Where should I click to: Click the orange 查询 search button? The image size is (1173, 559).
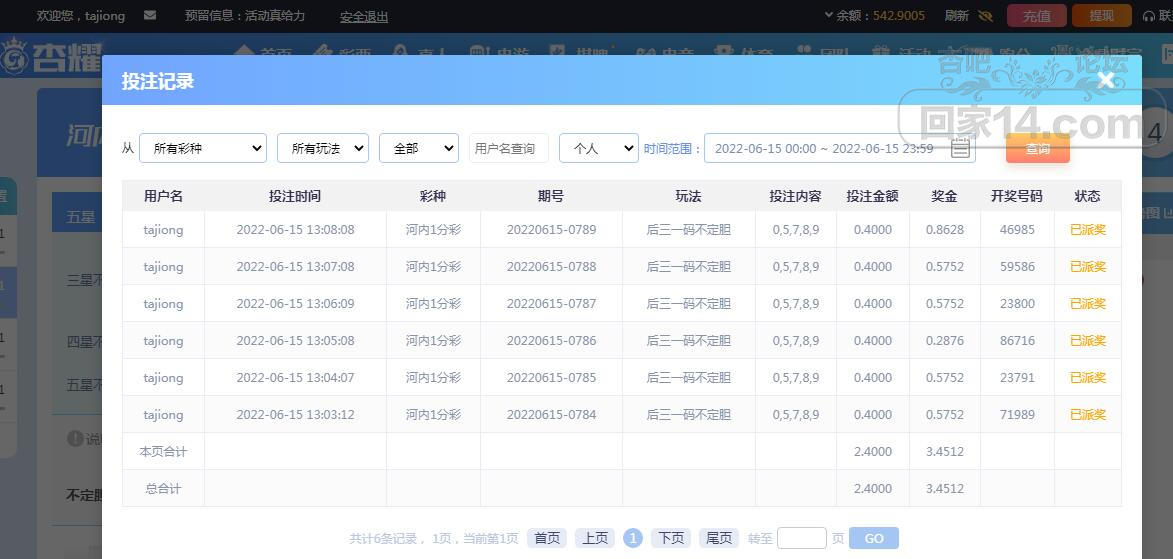1037,148
